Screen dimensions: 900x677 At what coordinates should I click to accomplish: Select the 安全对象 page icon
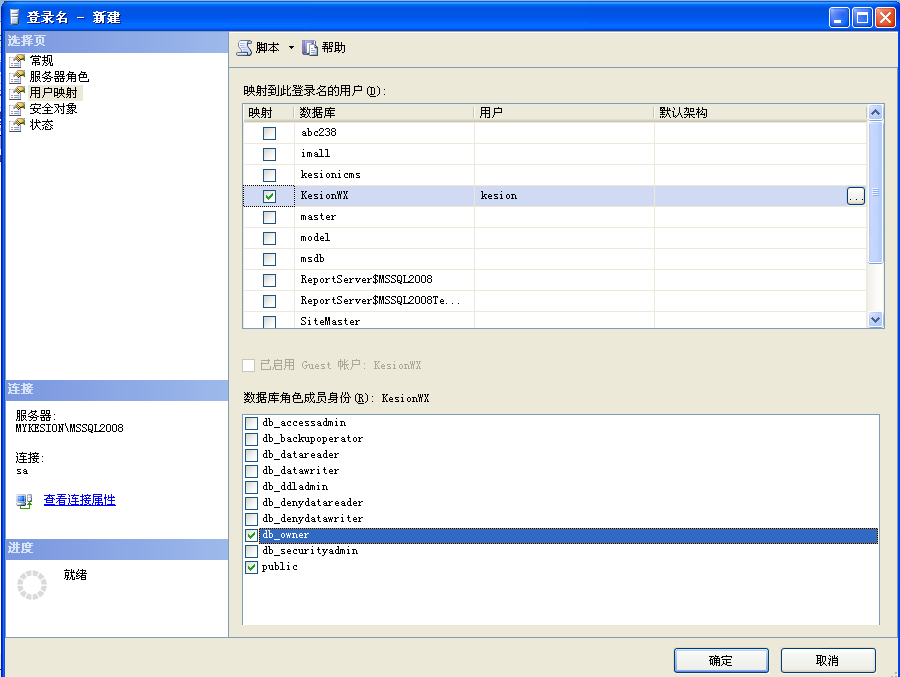16,109
